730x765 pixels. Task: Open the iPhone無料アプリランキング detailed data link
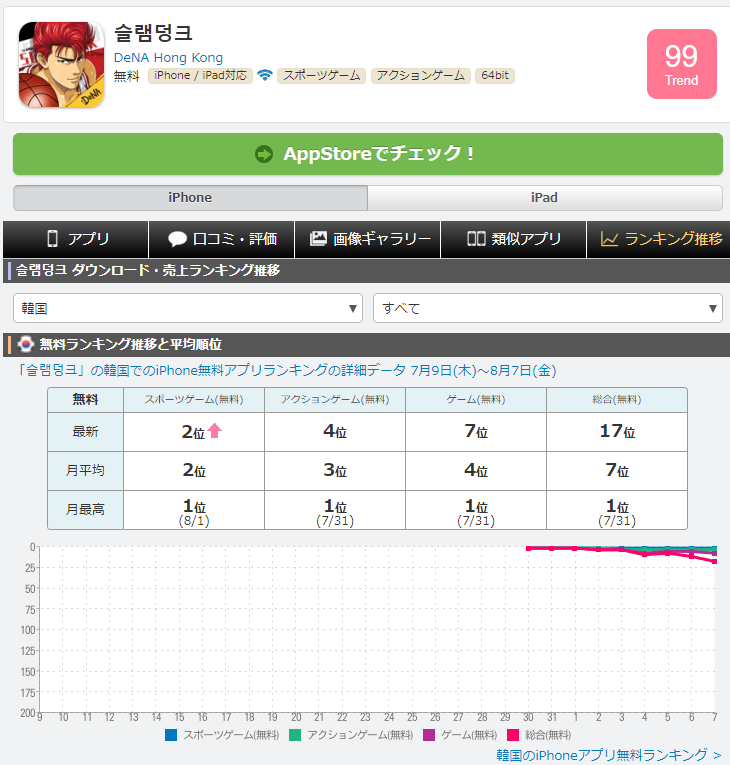286,371
